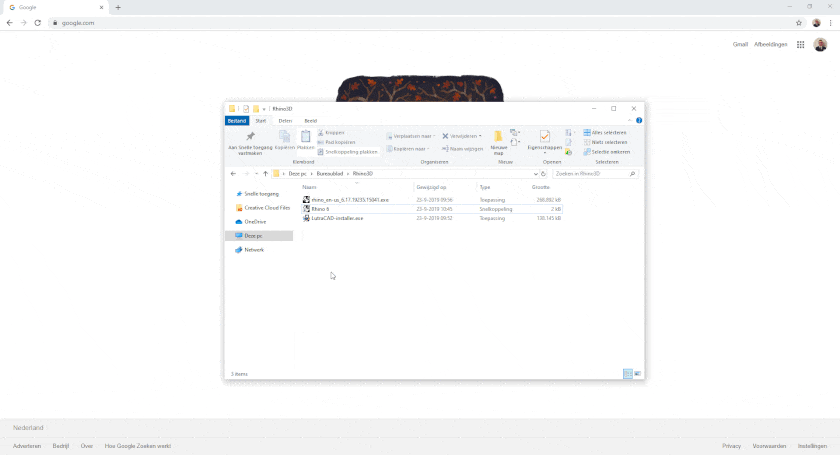Click Pad kopiëren in the ribbon
This screenshot has height=455, width=840.
coord(336,142)
